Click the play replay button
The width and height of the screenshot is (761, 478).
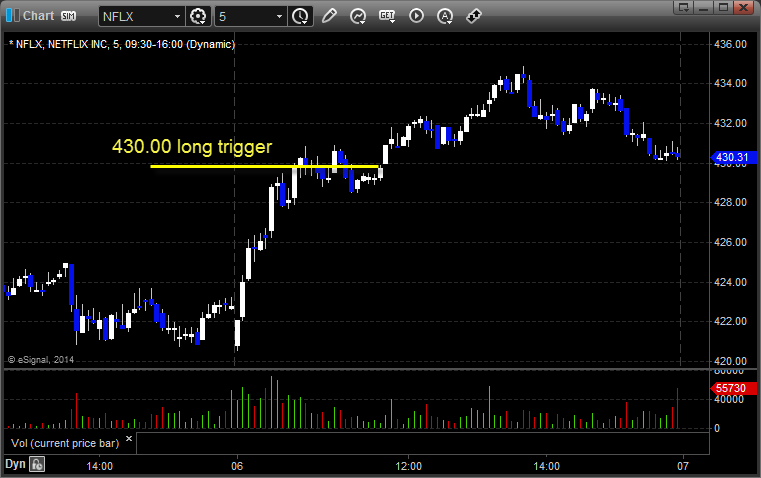[x=416, y=16]
